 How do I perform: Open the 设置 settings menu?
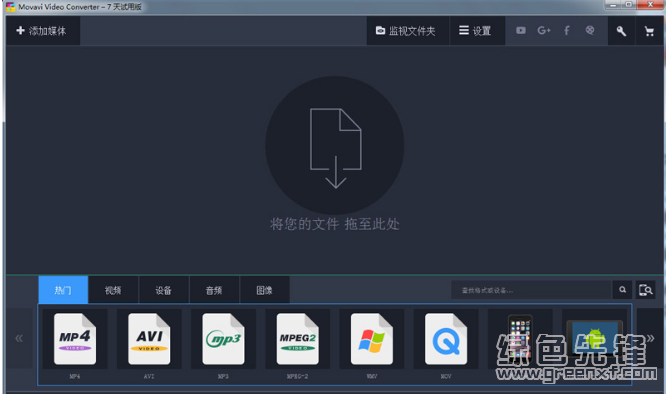click(476, 31)
